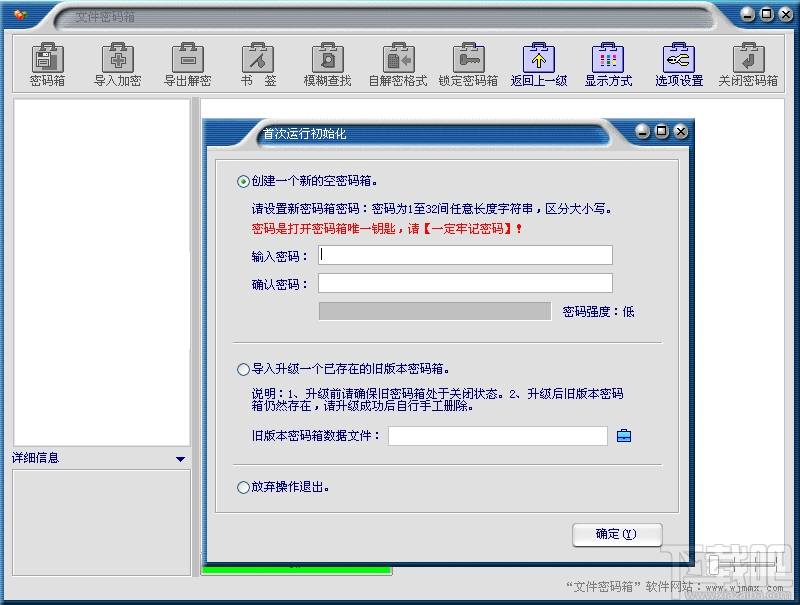
Task: Maximize the 首次运行初始化 dialog
Action: pos(662,132)
